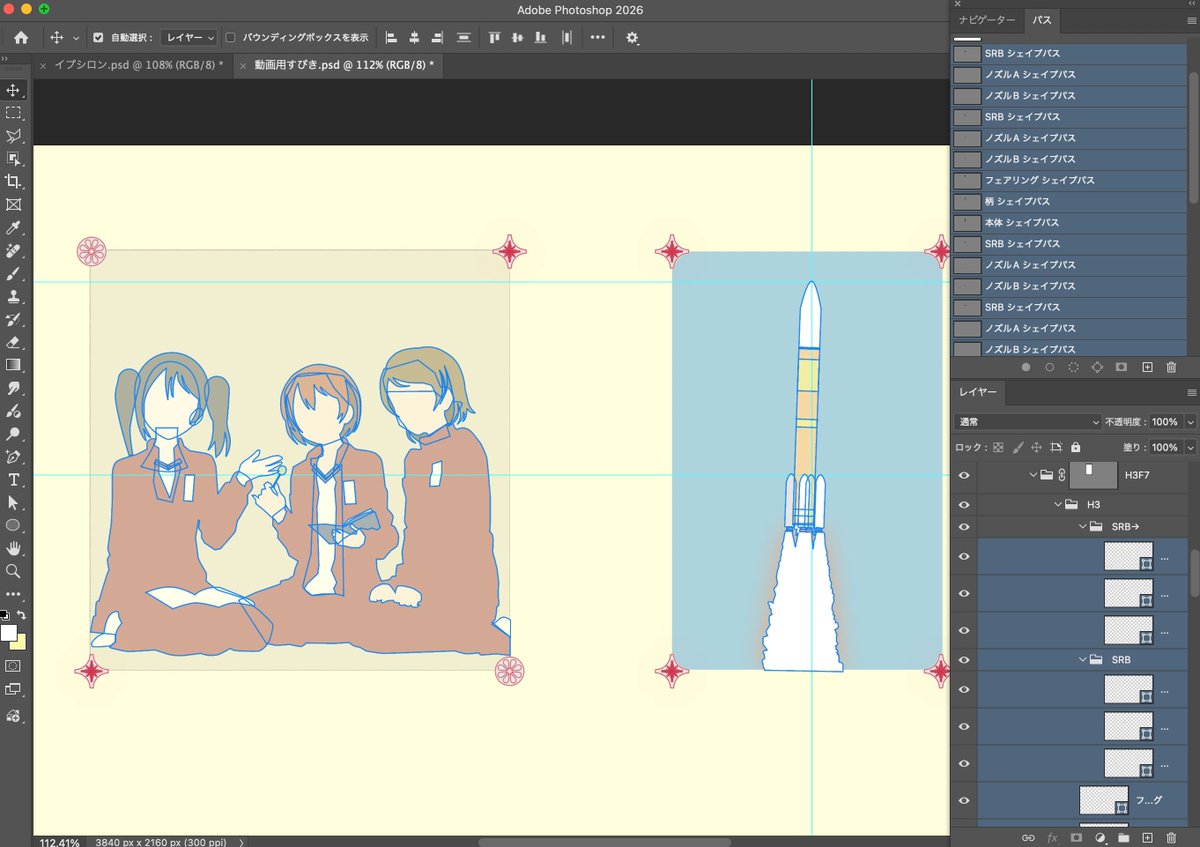Create new group folder in Layers panel

(1123, 836)
